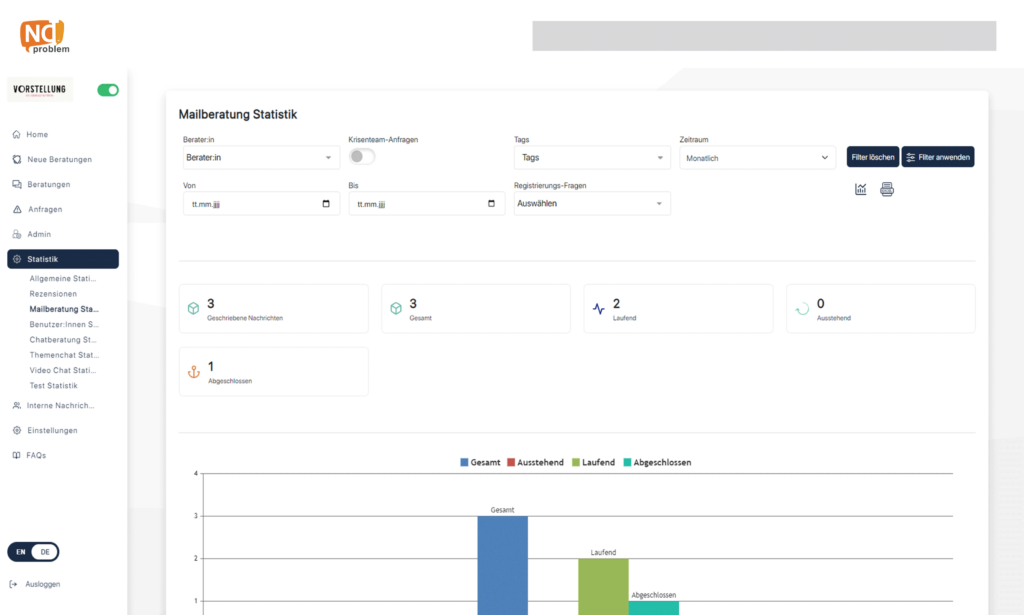Screen dimensions: 1024x615
Task: Select Rezensionen under Statistik
Action: pyautogui.click(x=53, y=294)
